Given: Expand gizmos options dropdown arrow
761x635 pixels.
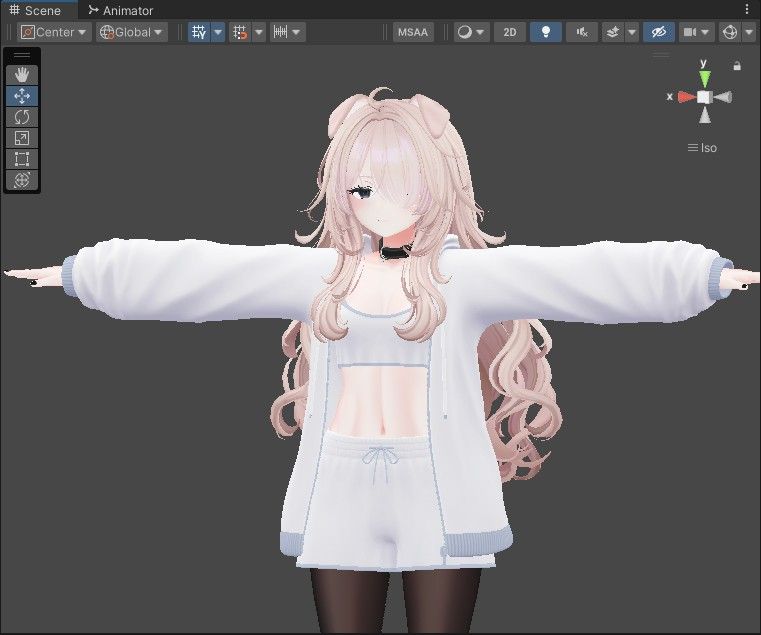Looking at the screenshot, I should click(749, 32).
